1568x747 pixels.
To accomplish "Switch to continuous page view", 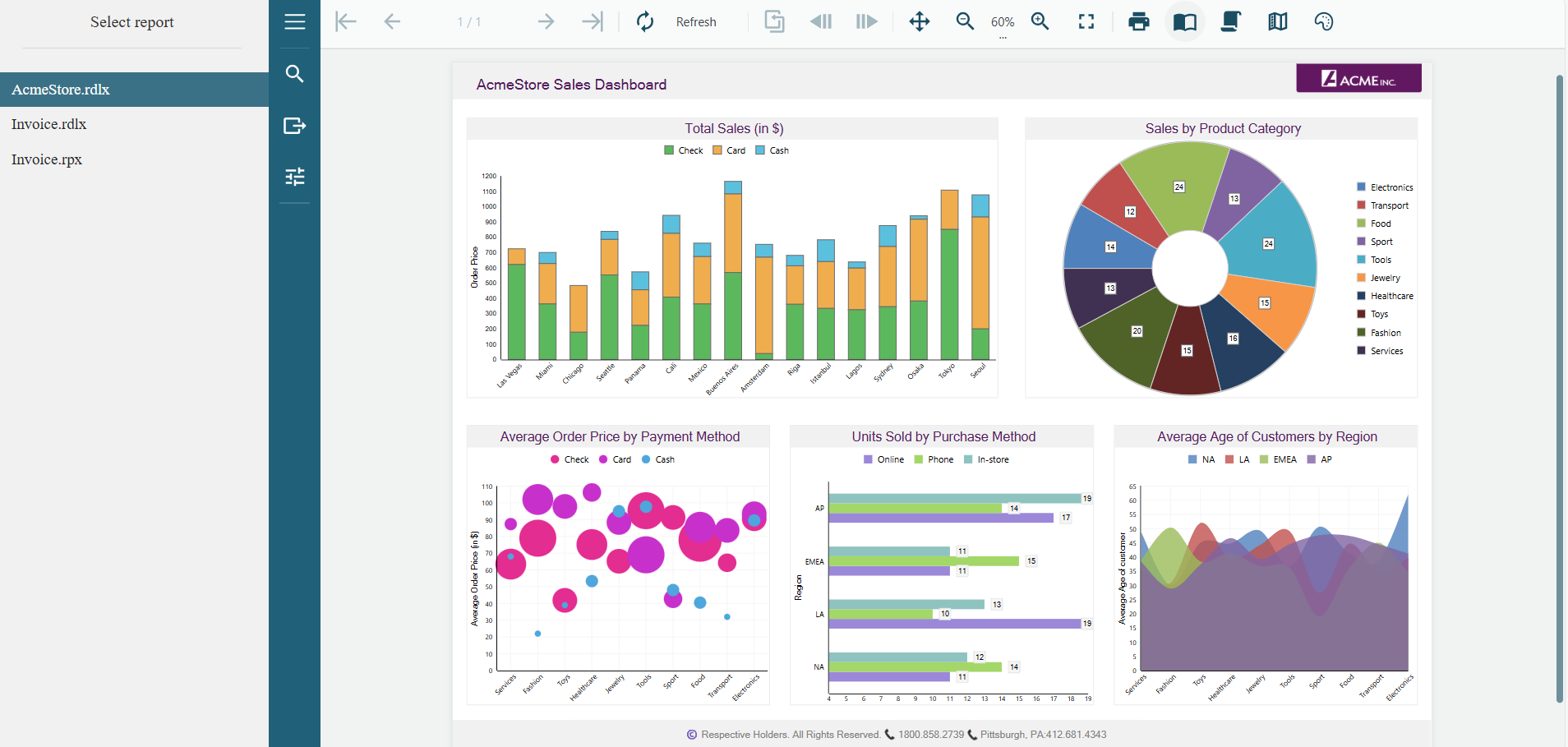I will (x=1230, y=22).
